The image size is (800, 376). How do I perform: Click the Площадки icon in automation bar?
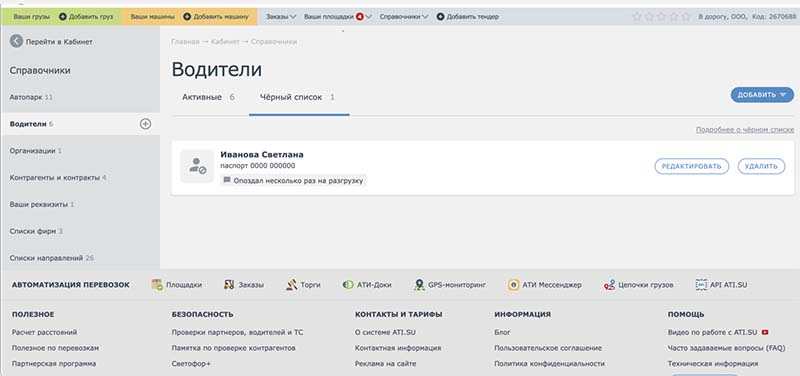tap(157, 285)
